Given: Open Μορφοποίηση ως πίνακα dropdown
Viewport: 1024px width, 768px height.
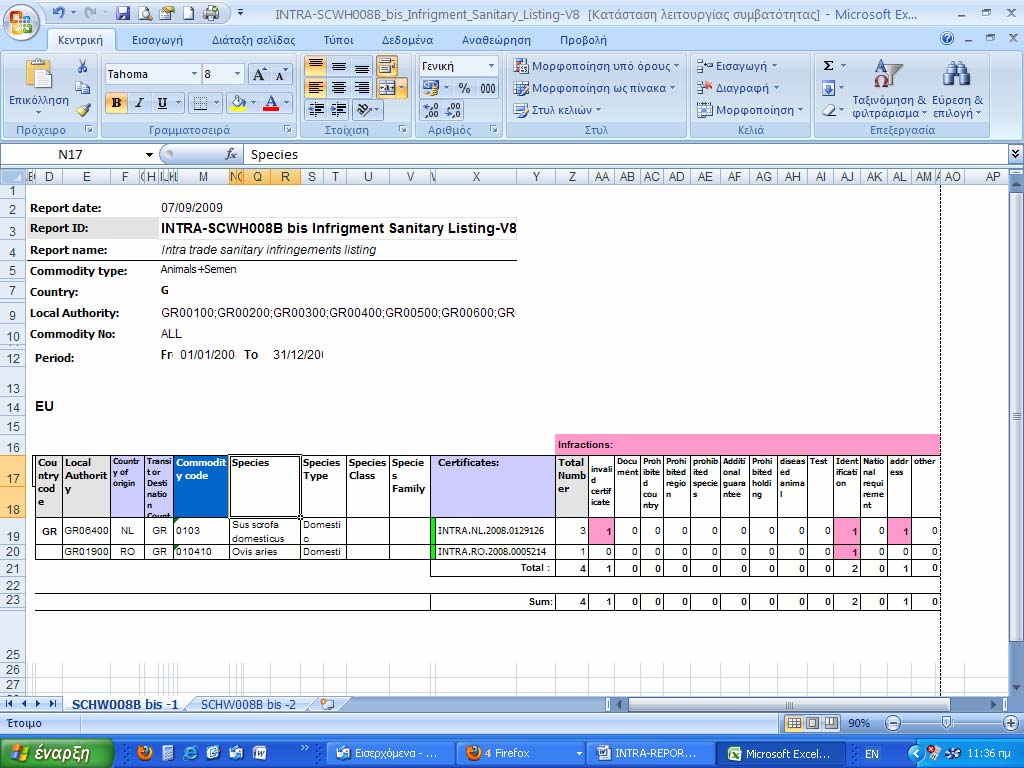Looking at the screenshot, I should click(x=594, y=88).
